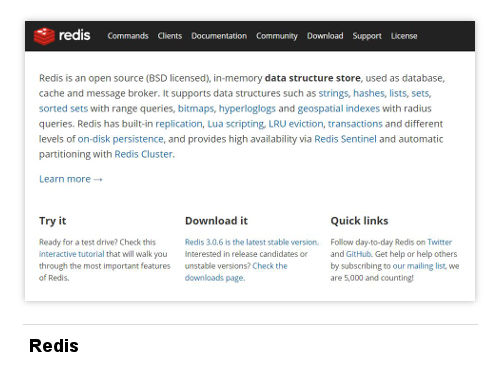Click the Redis logo icon

[x=44, y=36]
